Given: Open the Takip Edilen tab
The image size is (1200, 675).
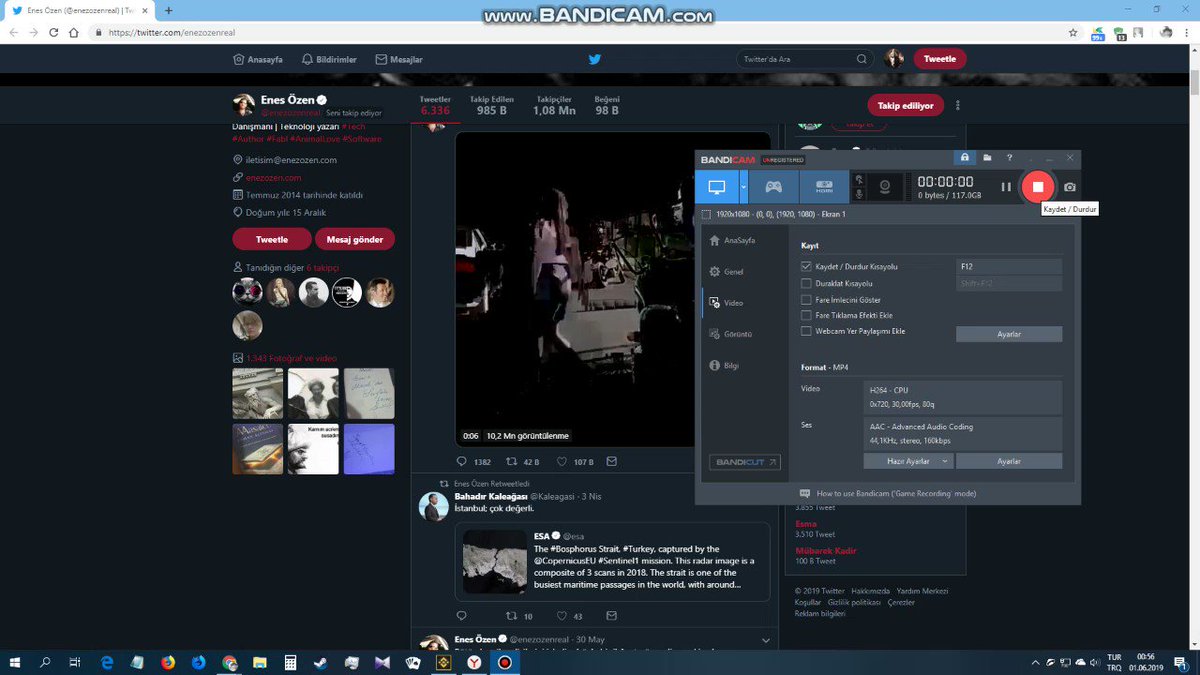Looking at the screenshot, I should pos(494,105).
